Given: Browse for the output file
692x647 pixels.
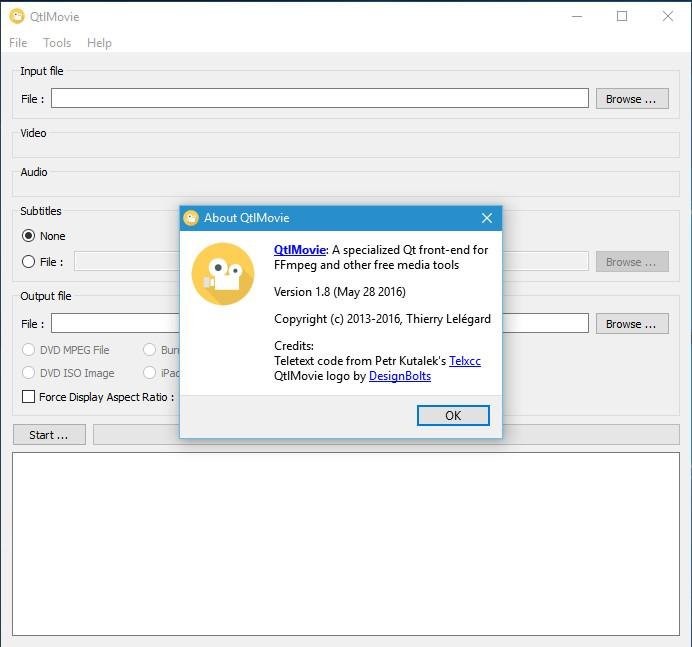Looking at the screenshot, I should pos(632,324).
